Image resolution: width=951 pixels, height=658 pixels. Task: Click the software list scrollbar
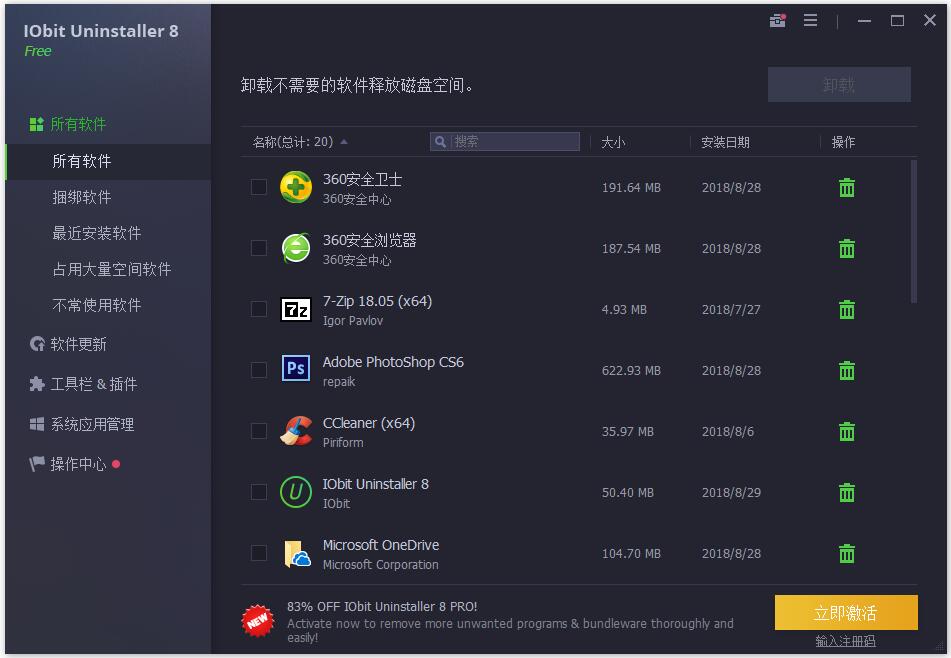tap(913, 231)
